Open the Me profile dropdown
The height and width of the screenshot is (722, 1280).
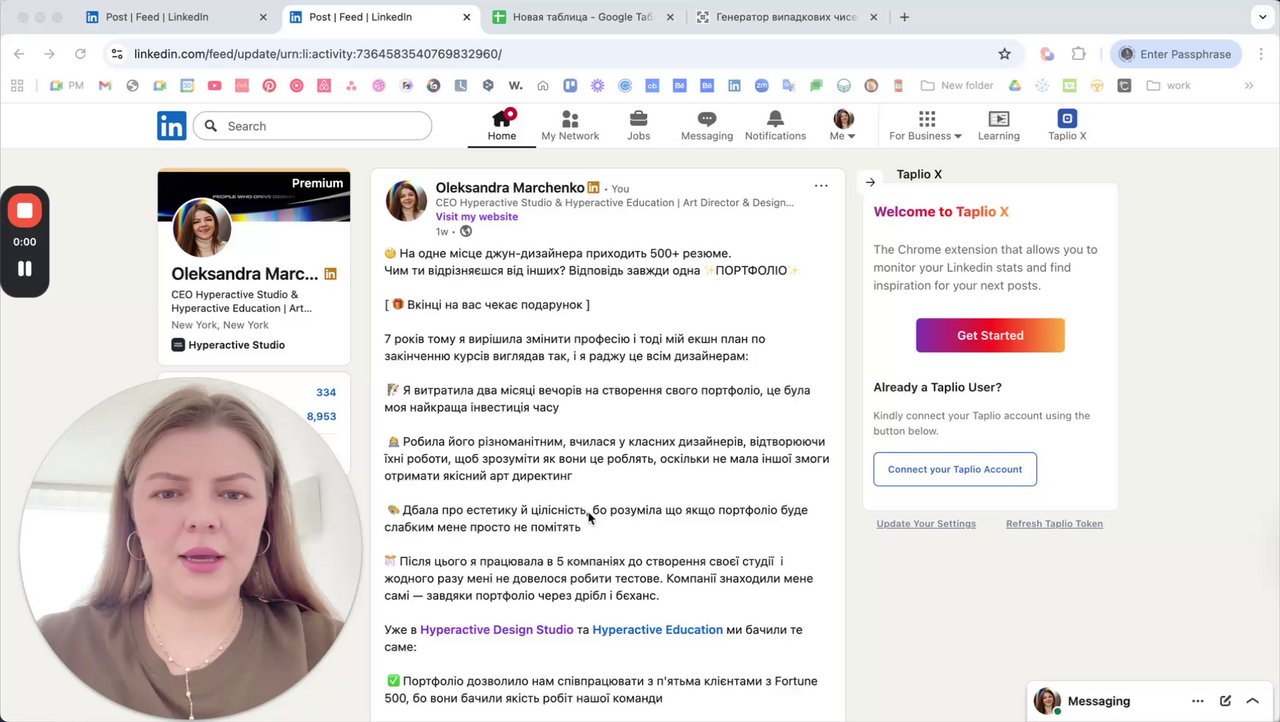pos(843,126)
